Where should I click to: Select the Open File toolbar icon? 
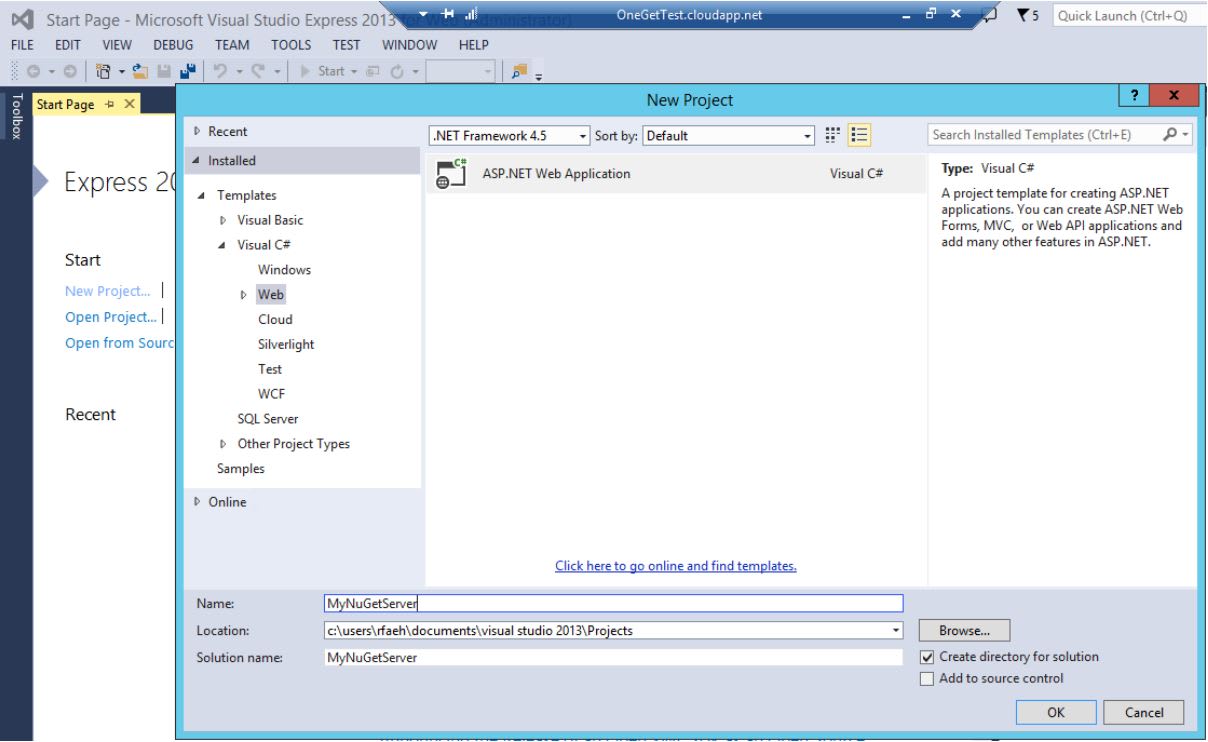click(x=139, y=73)
